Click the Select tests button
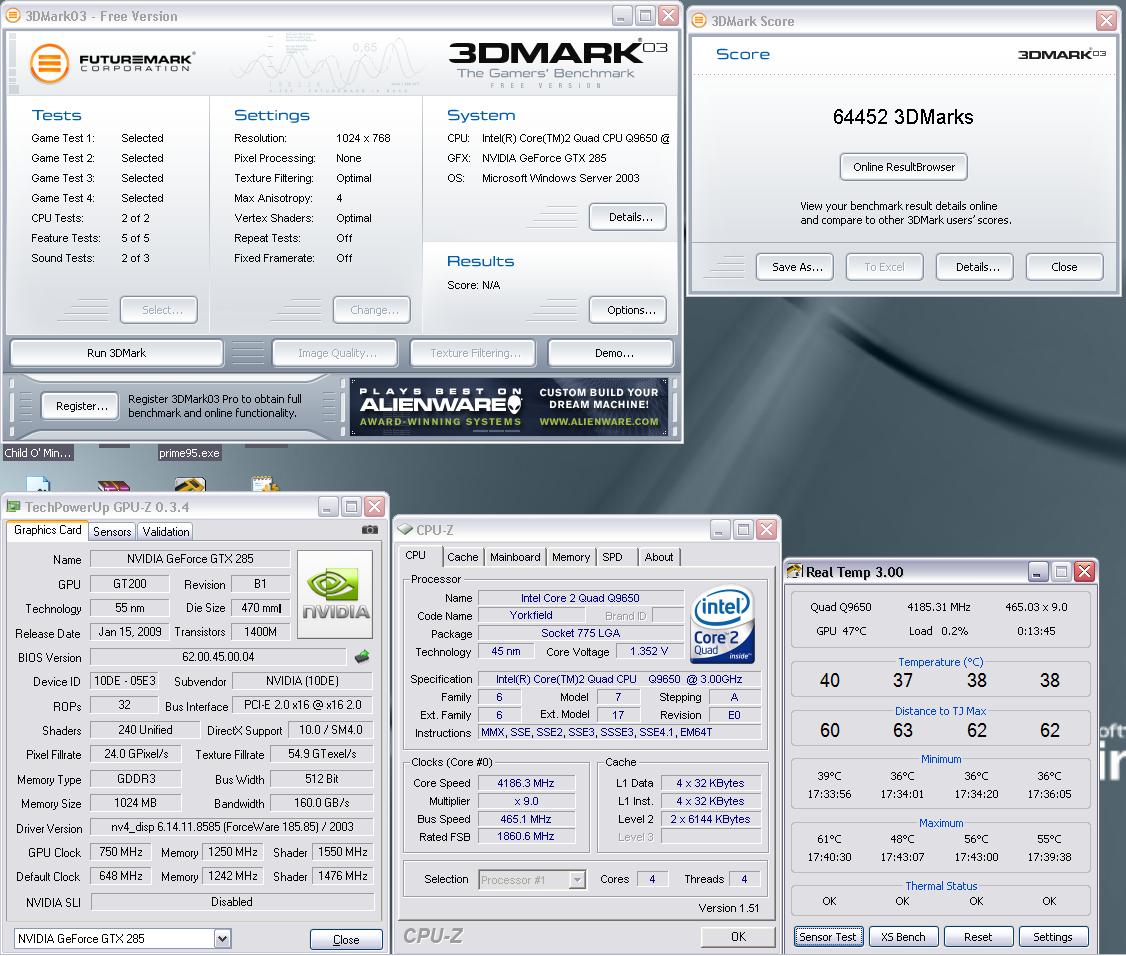The width and height of the screenshot is (1126, 956). (x=159, y=310)
